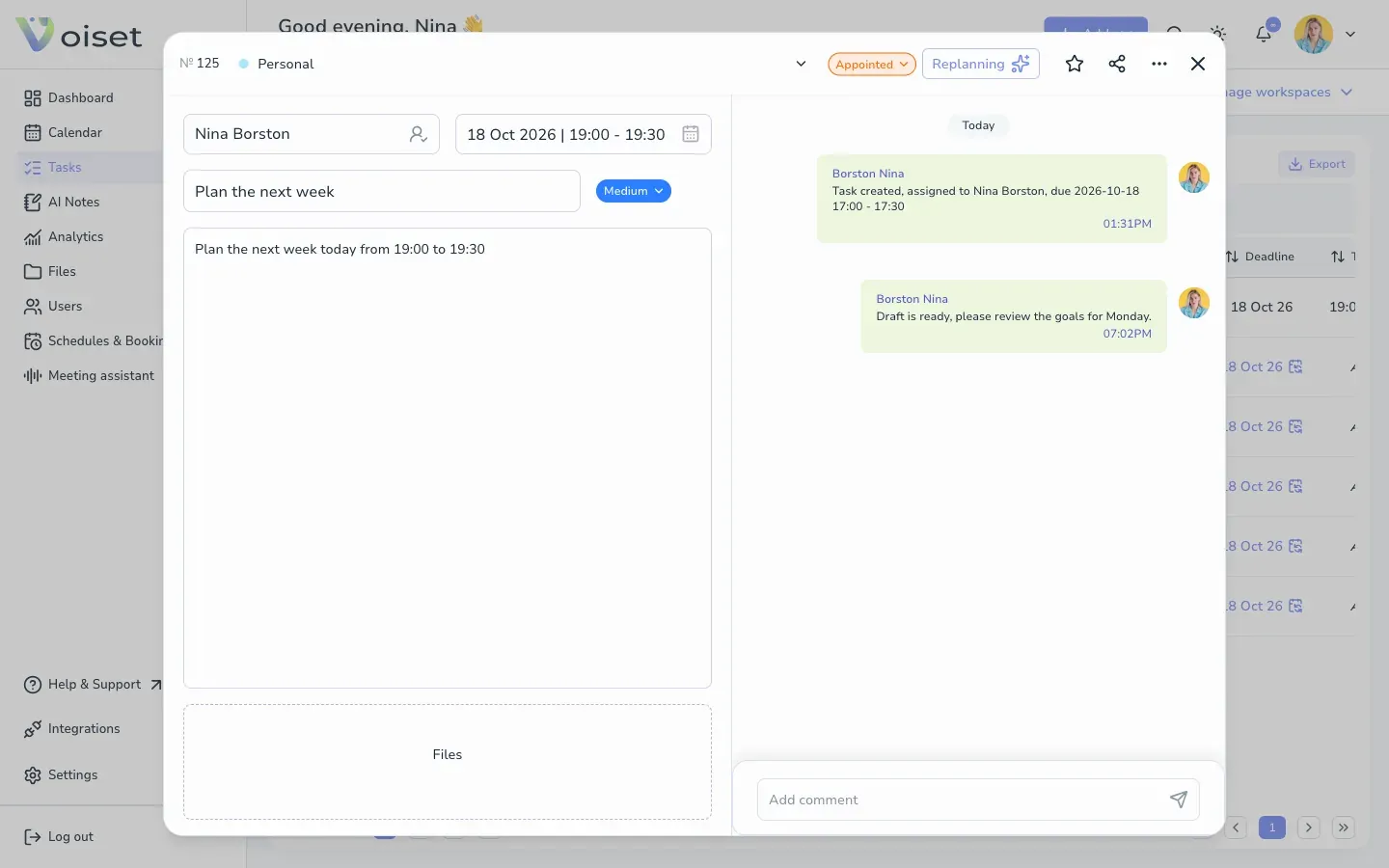Expand manage workspaces chevron

1347,92
